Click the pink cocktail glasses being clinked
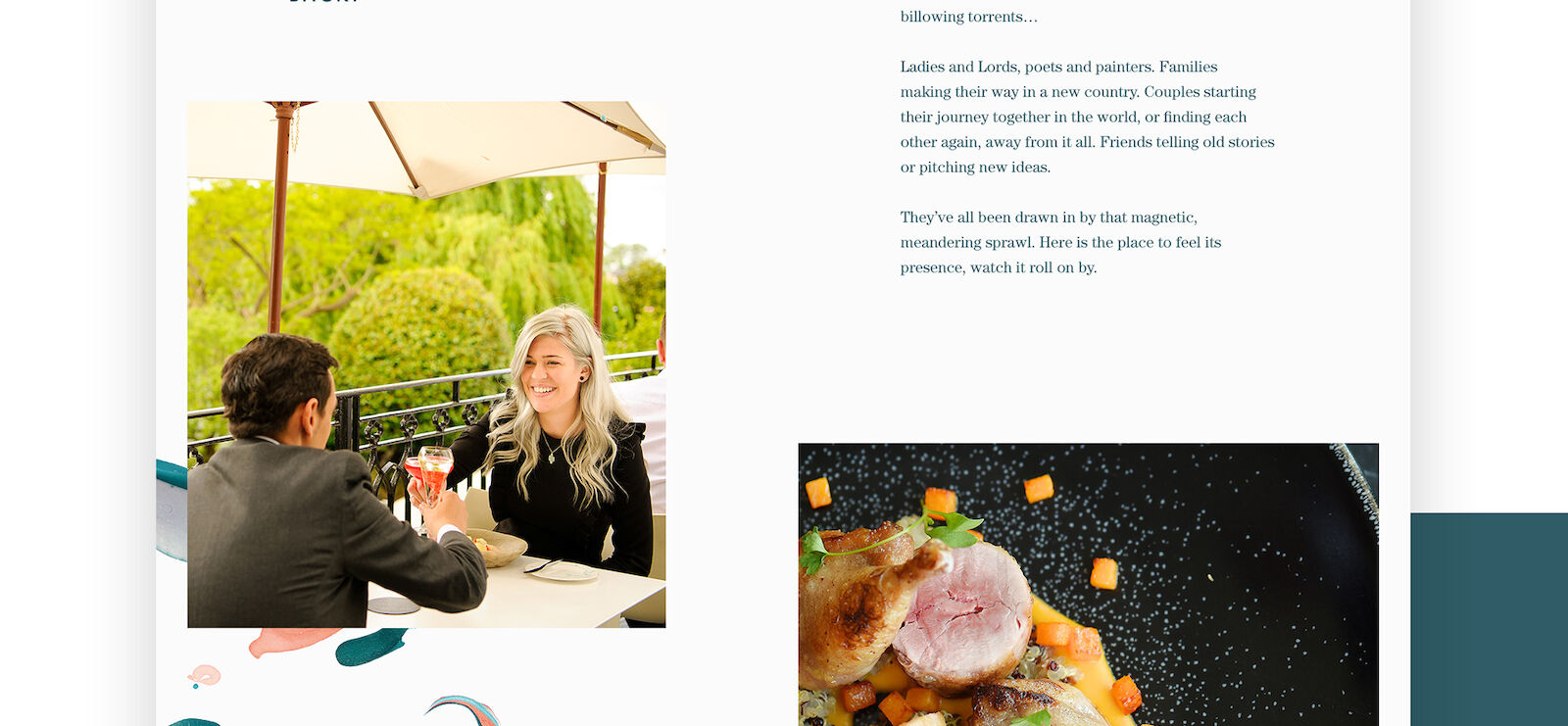The image size is (1568, 726). point(431,472)
